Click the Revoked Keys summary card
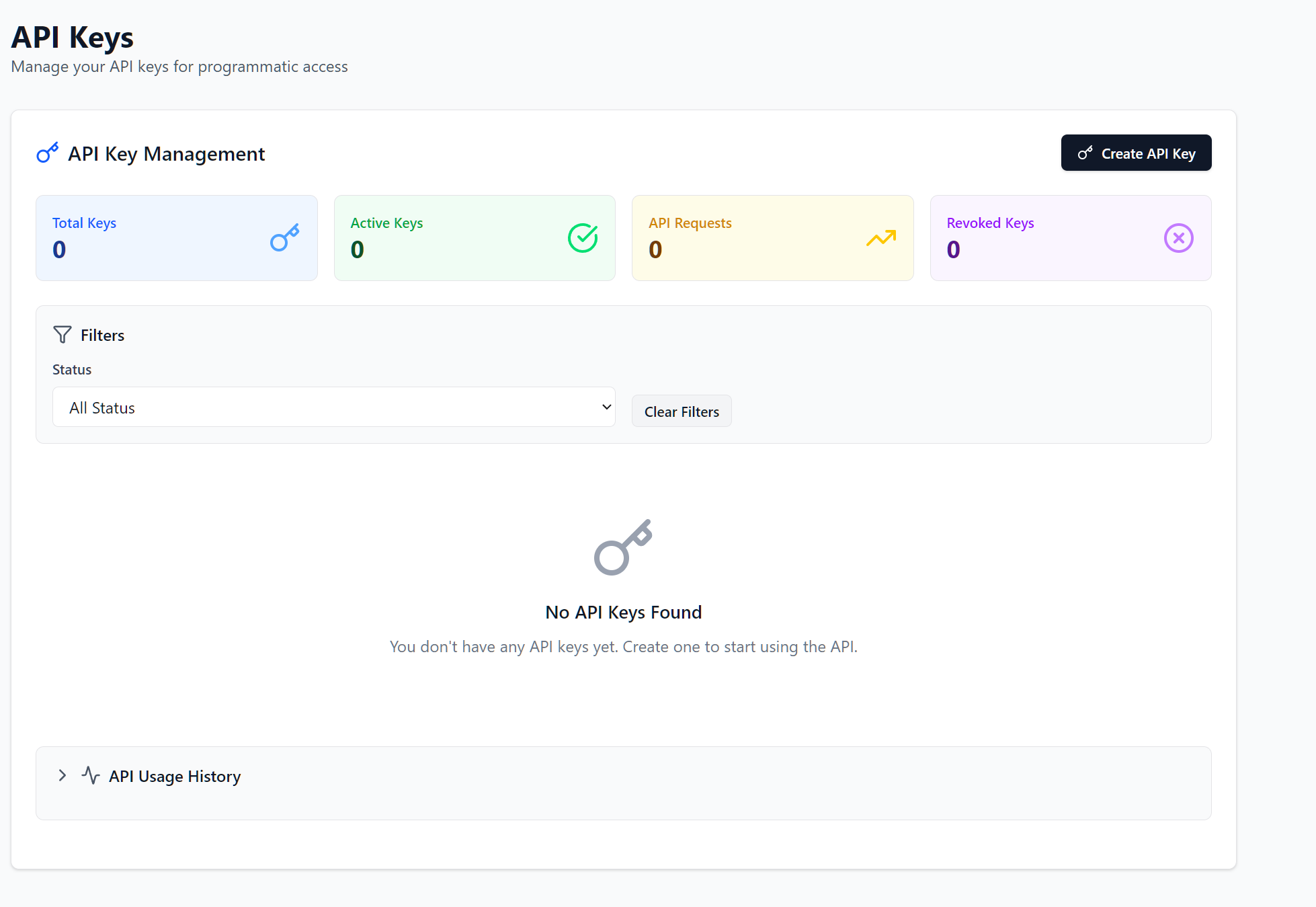The width and height of the screenshot is (1316, 907). click(1070, 238)
